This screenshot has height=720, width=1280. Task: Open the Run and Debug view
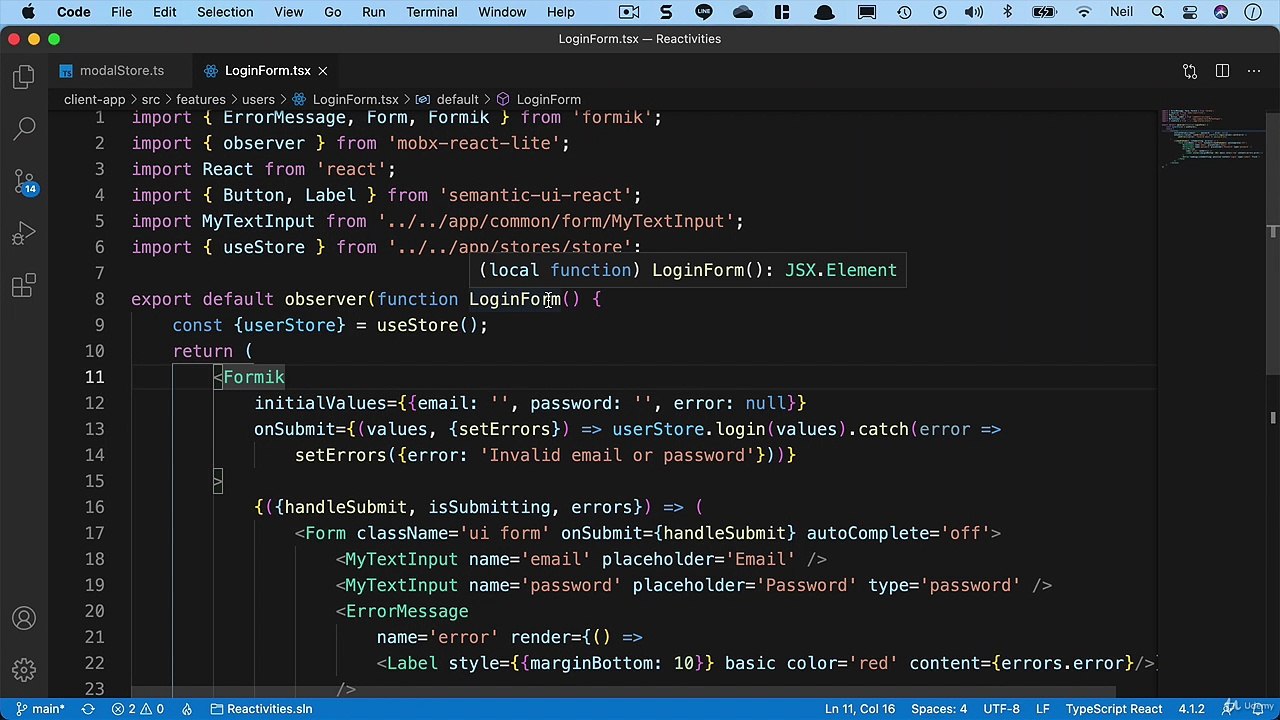click(24, 235)
